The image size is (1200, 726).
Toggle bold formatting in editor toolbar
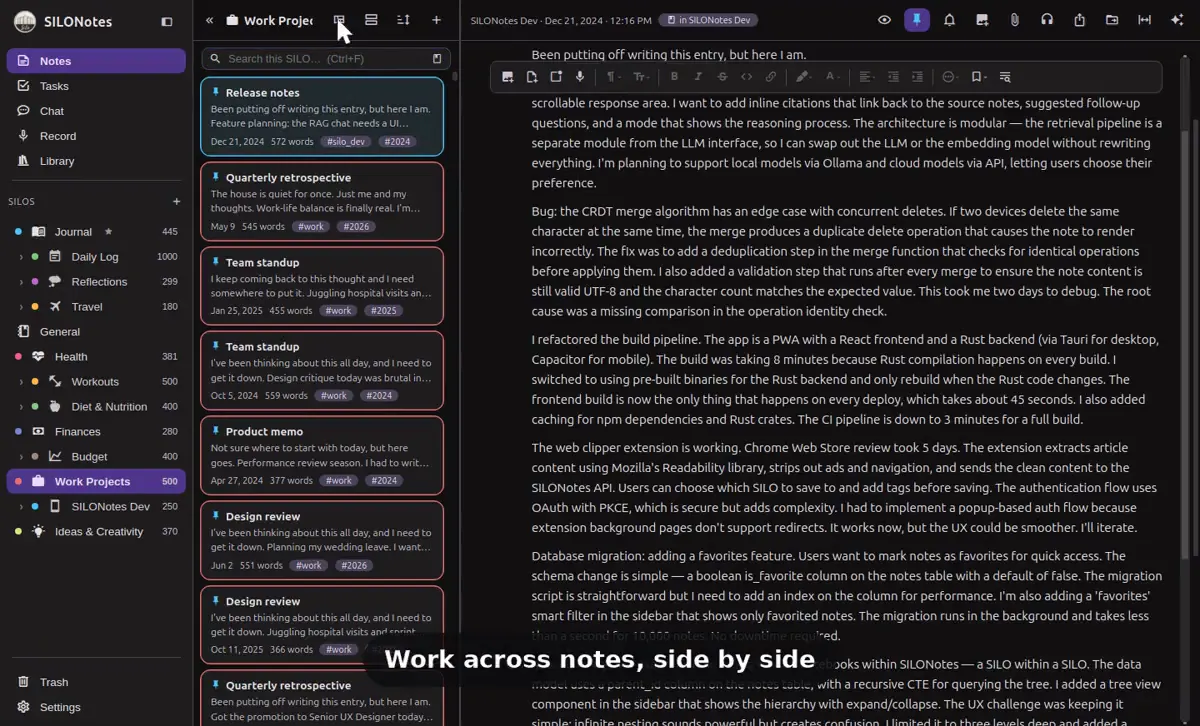[674, 76]
